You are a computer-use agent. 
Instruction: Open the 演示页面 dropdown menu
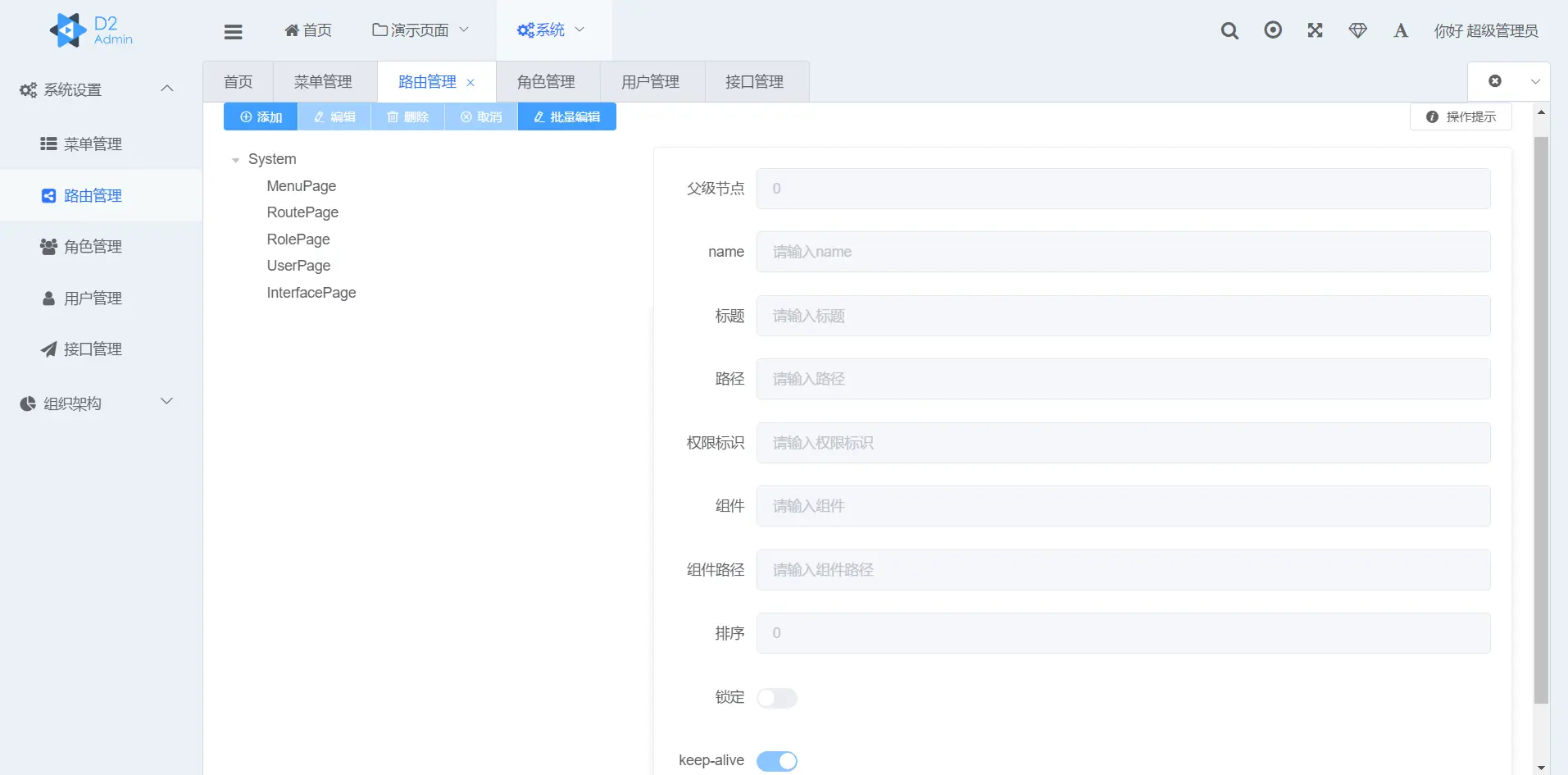point(420,30)
